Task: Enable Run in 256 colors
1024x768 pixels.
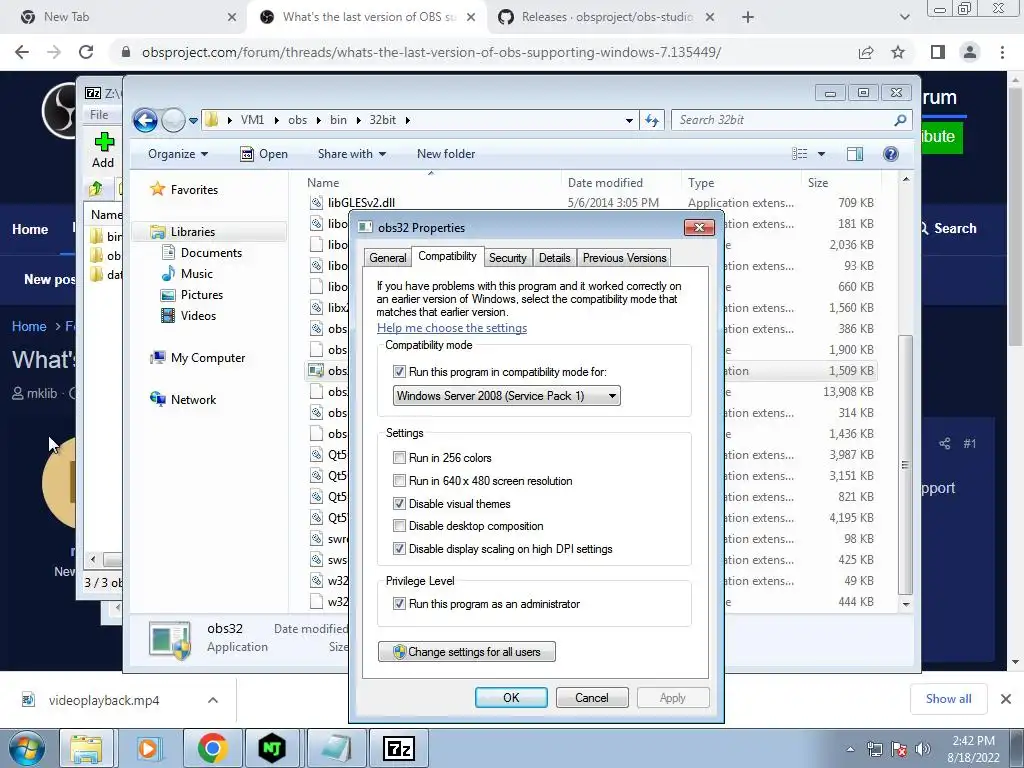Action: 399,458
